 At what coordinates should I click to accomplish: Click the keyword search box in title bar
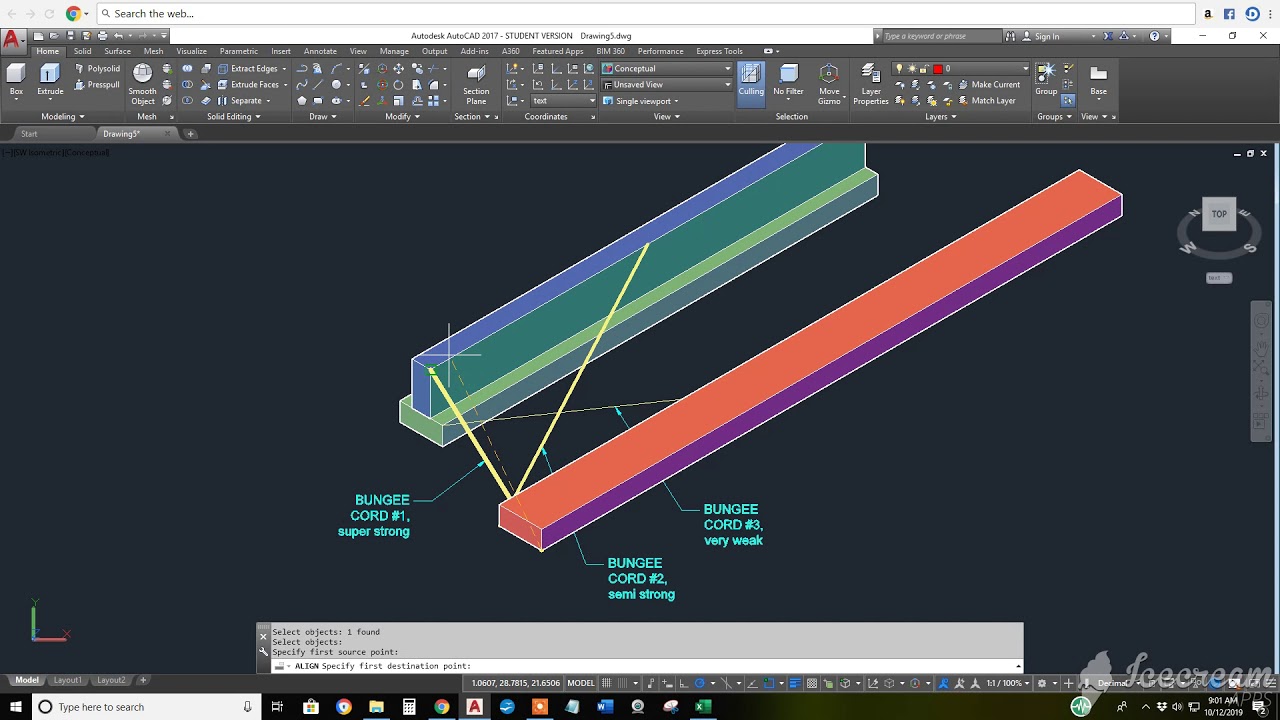click(940, 36)
